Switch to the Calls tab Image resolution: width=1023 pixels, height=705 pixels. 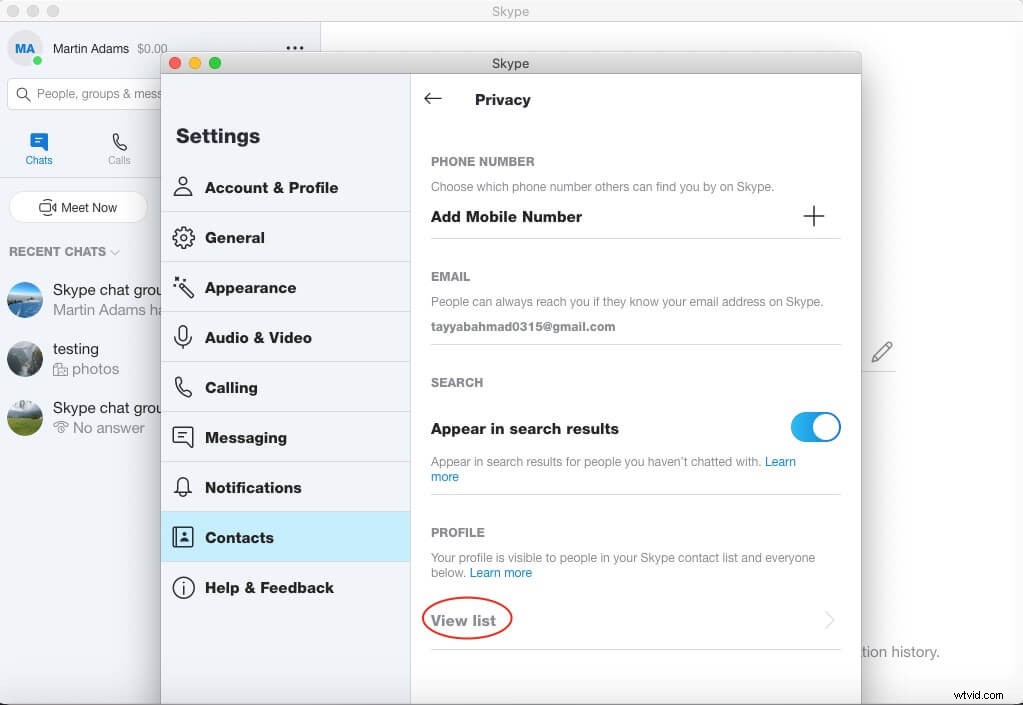pyautogui.click(x=119, y=150)
